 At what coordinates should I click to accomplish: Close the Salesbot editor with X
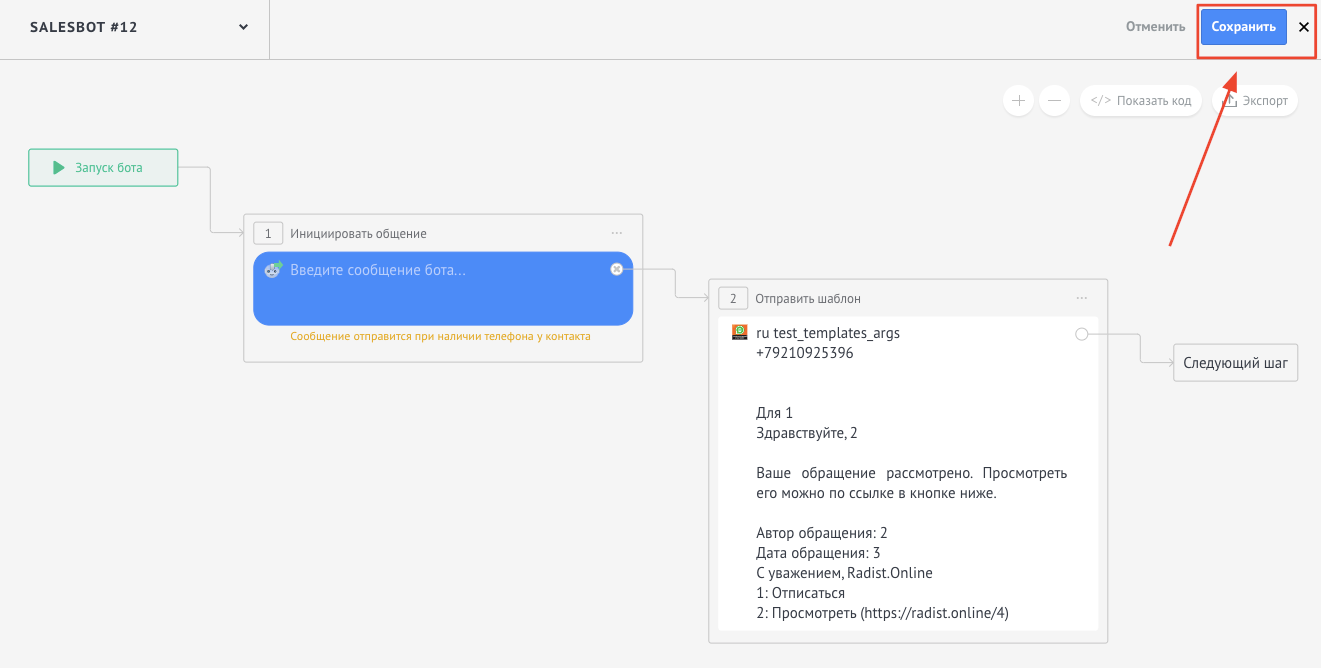[x=1303, y=28]
